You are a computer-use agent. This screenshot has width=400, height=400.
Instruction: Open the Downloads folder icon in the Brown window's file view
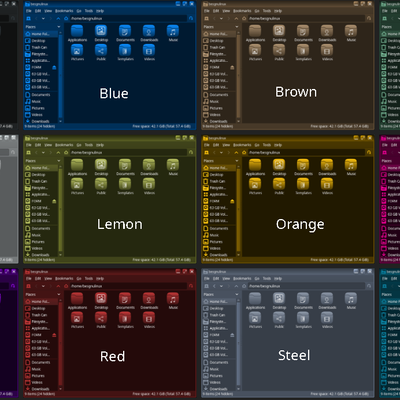pyautogui.click(x=327, y=31)
